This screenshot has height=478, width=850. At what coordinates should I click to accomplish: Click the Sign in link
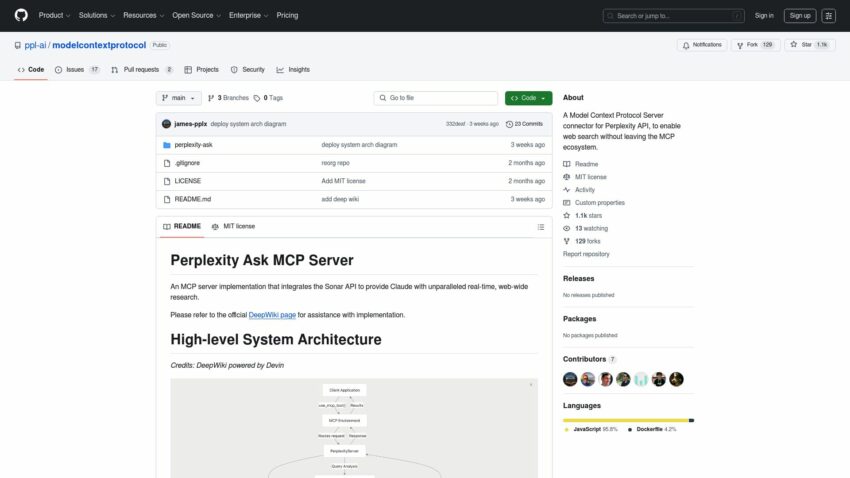[x=764, y=16]
